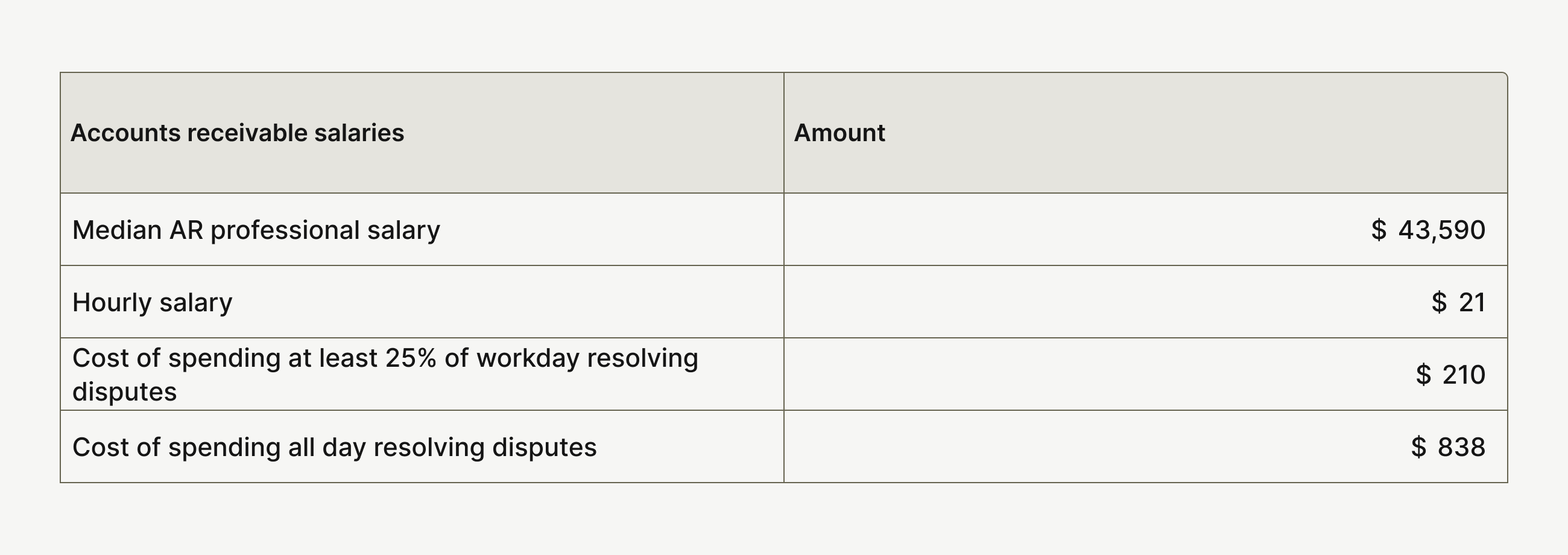Screen dimensions: 1568x555
Task: Click the dollar sign before 43,590
Action: (1379, 230)
